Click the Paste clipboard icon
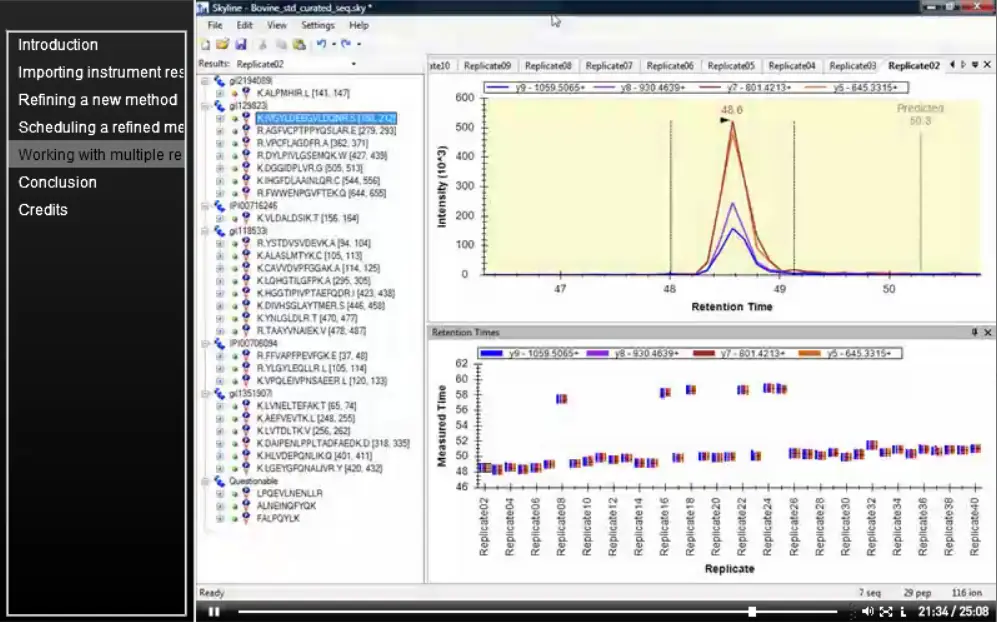997x622 pixels. coord(299,45)
